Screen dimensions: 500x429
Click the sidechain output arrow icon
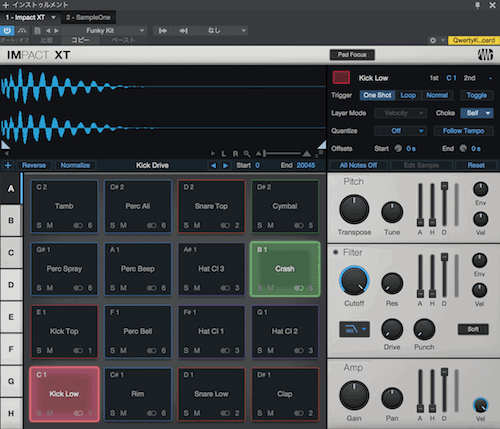(x=184, y=31)
